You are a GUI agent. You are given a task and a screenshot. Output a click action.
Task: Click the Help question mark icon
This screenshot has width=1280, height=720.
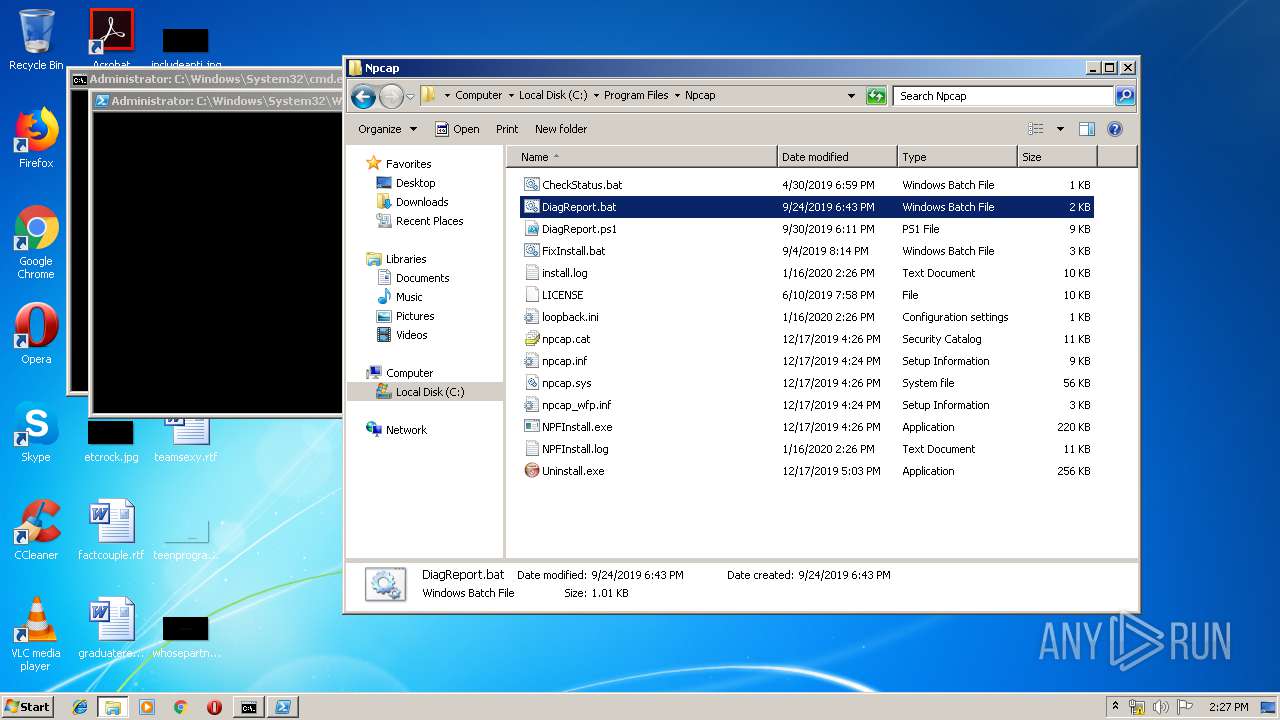tap(1115, 129)
